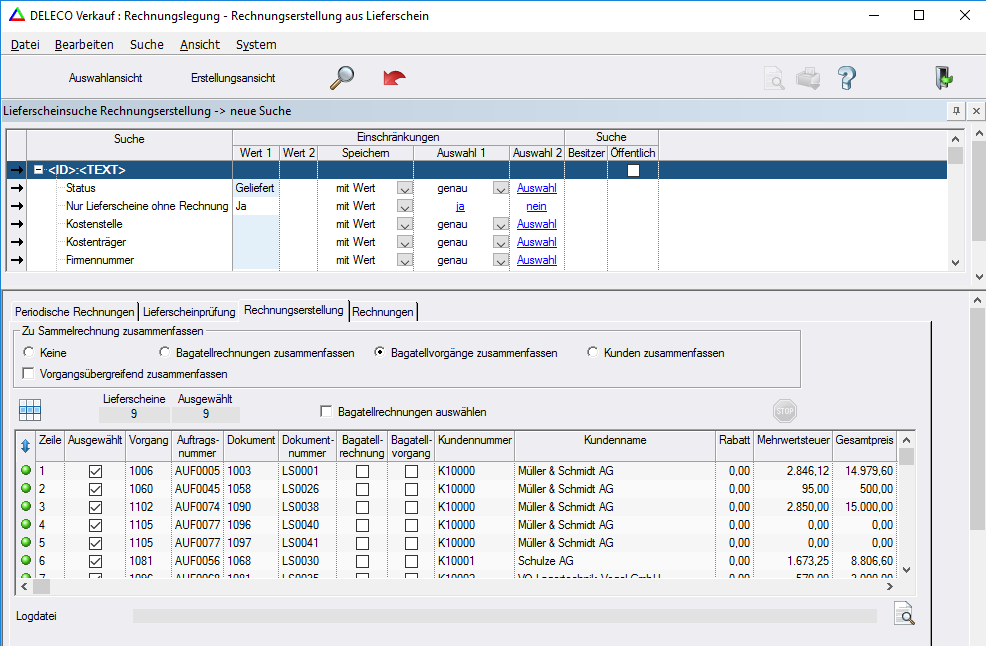Collapse the <ID>:<TEXT> tree node
This screenshot has width=986, height=646.
point(38,170)
